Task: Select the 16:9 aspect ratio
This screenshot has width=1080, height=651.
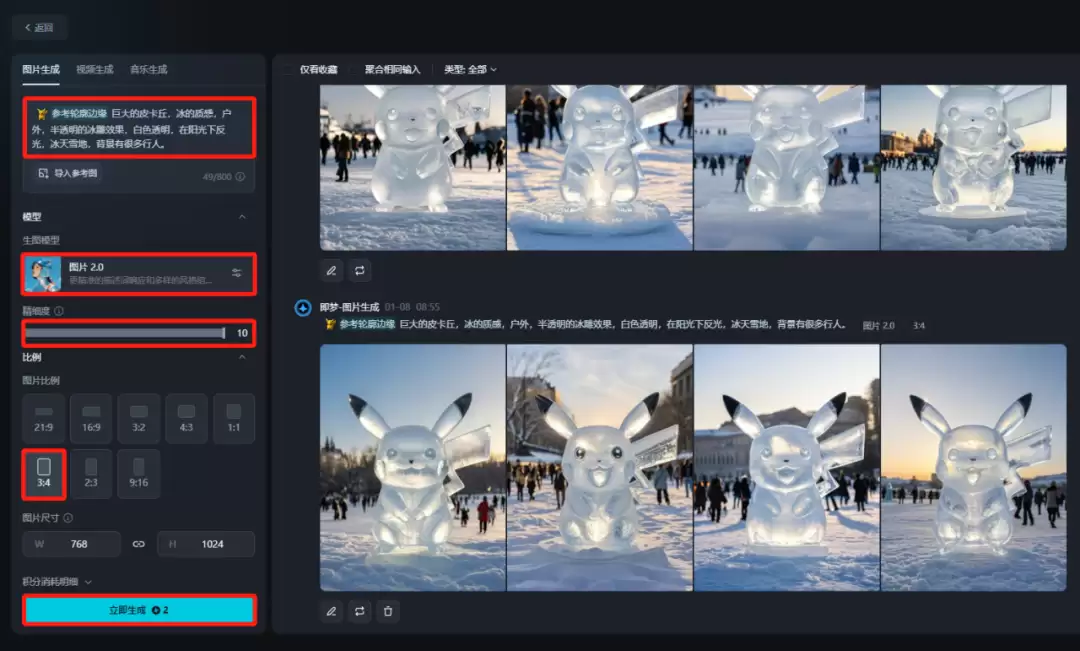Action: (91, 418)
